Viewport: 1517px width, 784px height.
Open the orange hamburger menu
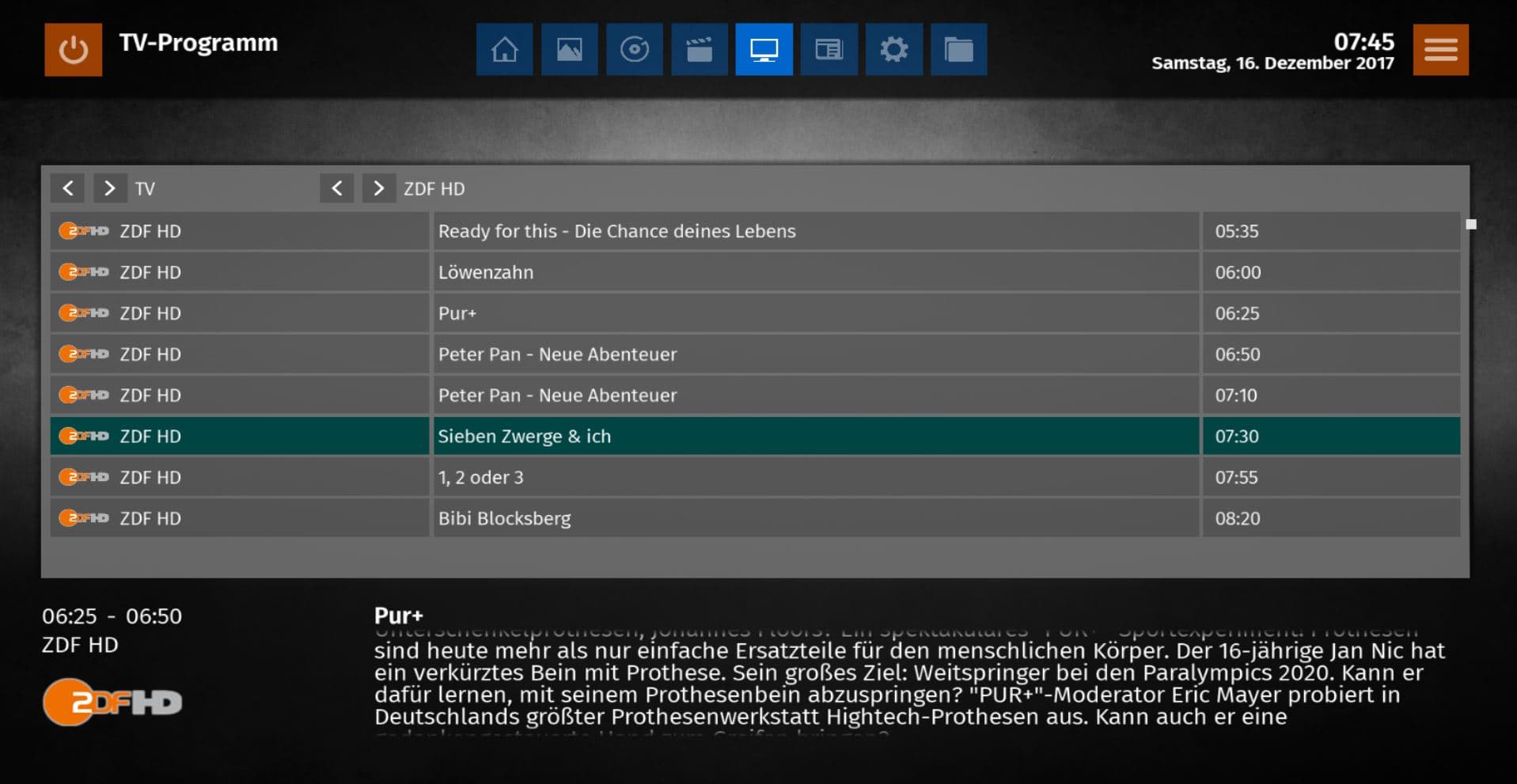click(1440, 49)
